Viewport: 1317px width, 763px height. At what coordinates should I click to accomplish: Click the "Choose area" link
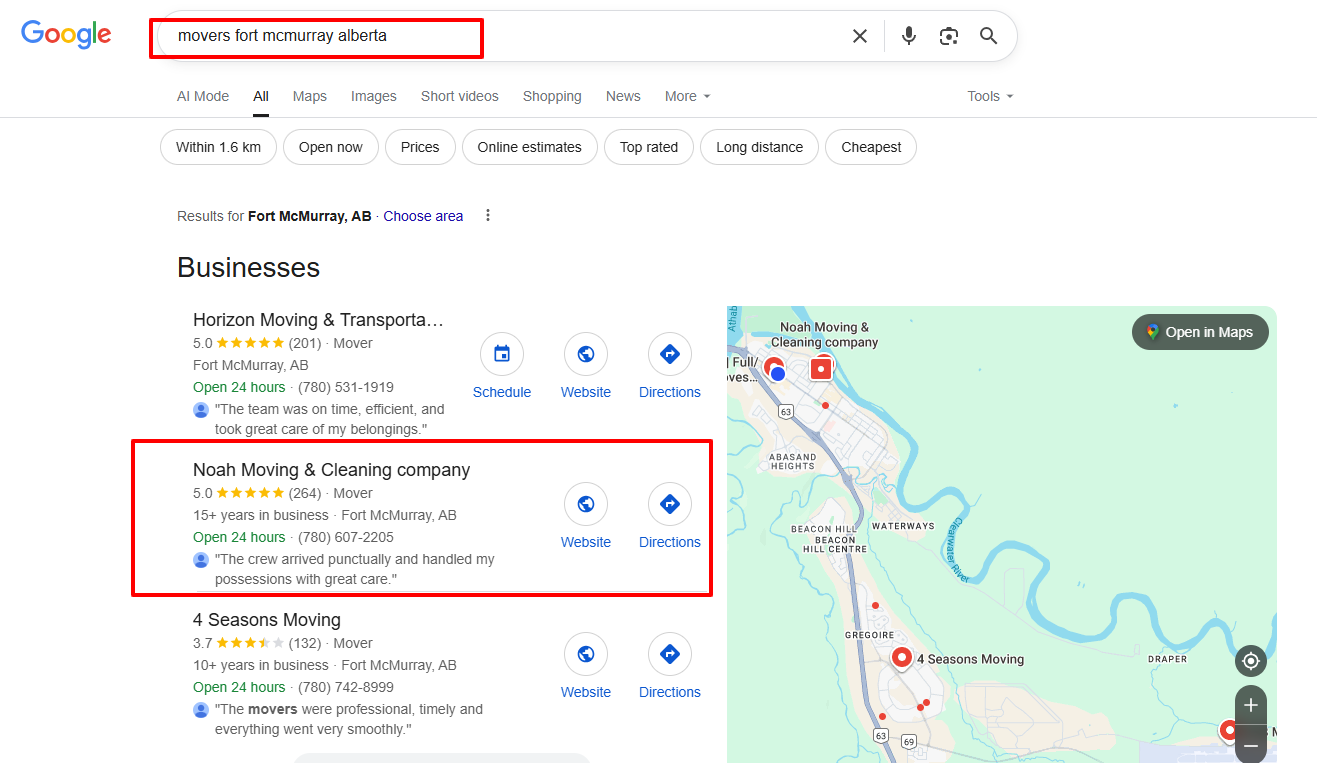pos(423,216)
